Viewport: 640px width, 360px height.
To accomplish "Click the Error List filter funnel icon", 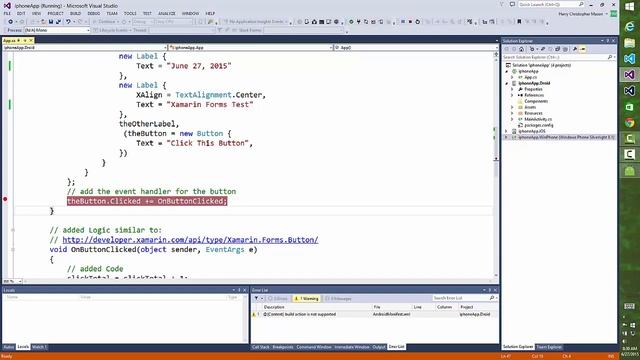I will (256, 298).
